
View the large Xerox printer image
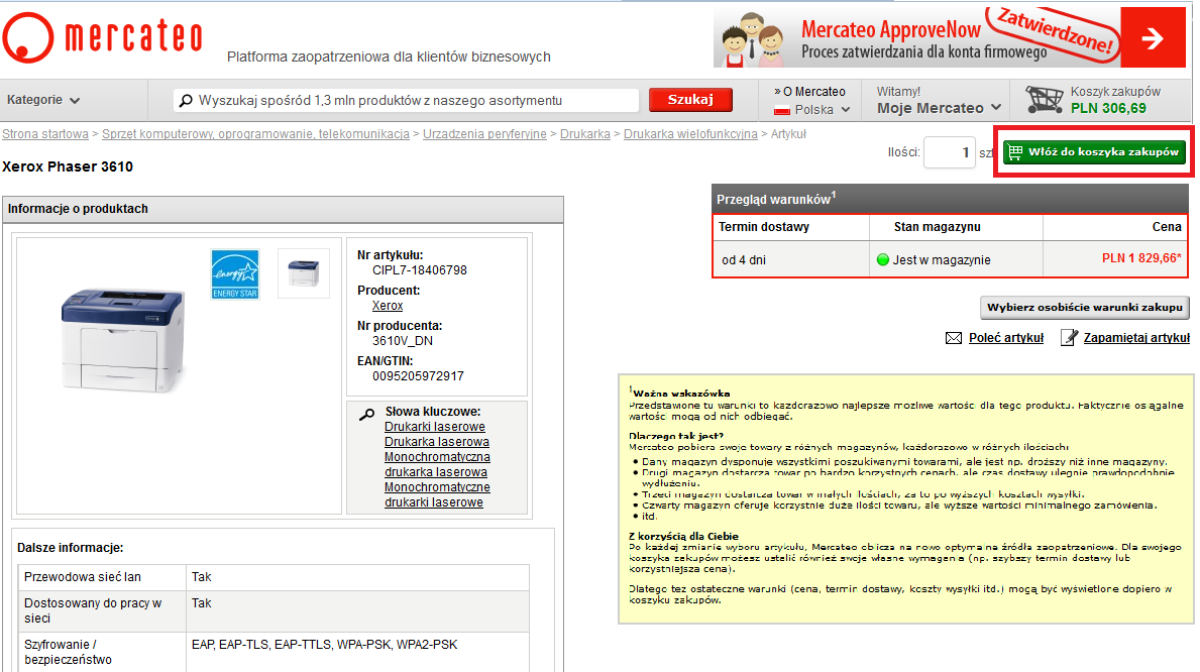pos(123,340)
